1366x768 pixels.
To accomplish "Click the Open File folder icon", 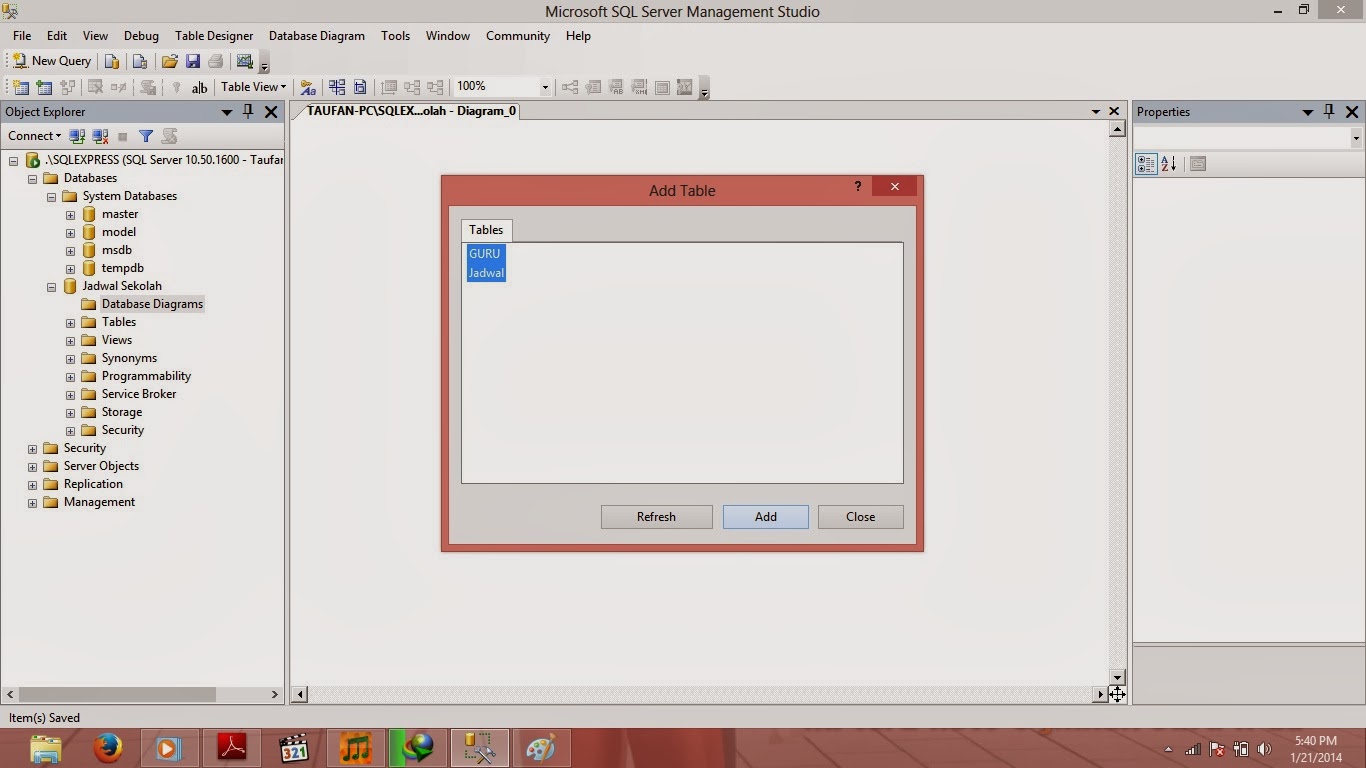I will click(170, 61).
